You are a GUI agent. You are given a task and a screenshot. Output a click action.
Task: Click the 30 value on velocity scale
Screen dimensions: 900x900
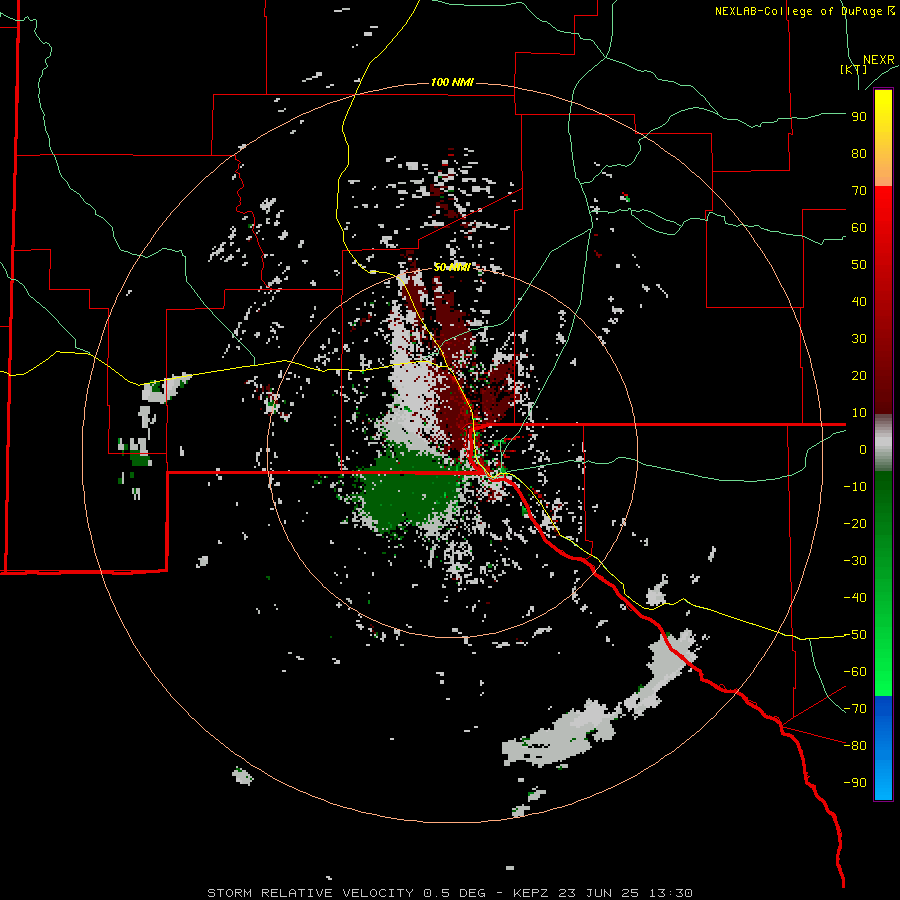click(x=859, y=339)
